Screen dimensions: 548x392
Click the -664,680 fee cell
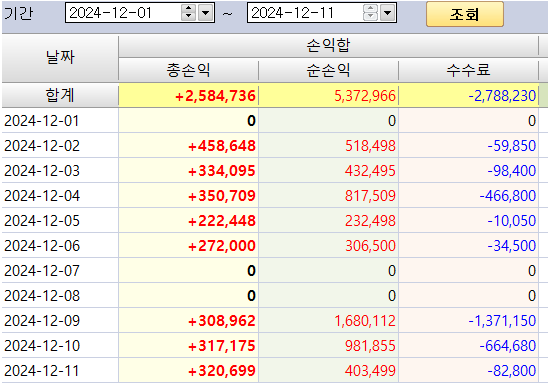[468, 346]
